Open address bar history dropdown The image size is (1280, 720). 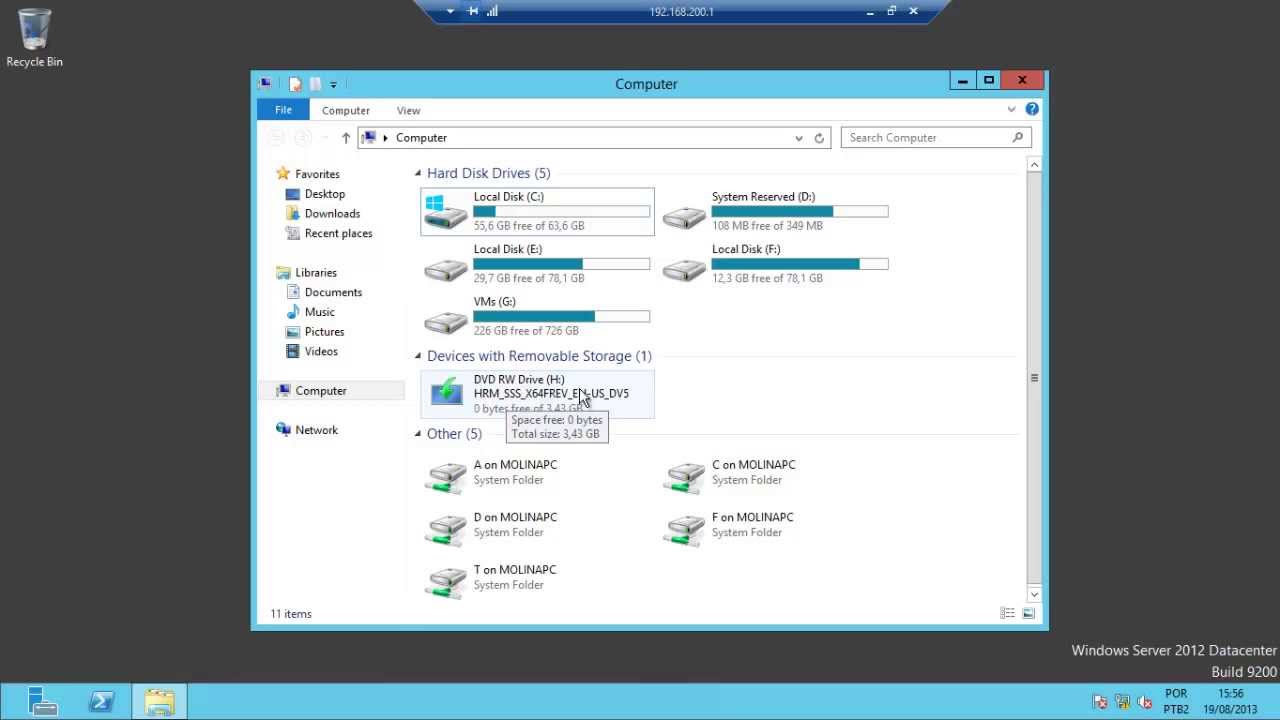tap(798, 138)
